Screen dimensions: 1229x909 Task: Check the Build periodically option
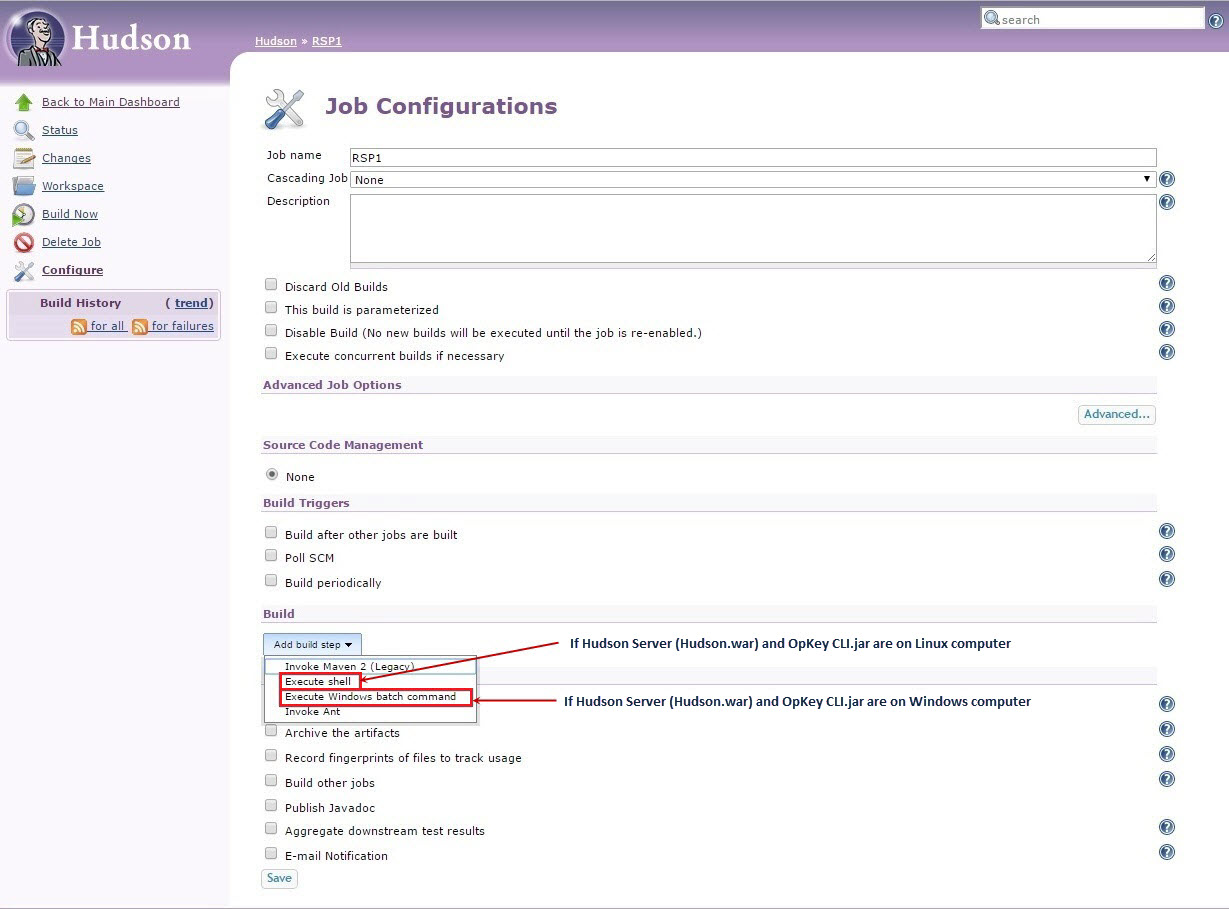click(271, 581)
